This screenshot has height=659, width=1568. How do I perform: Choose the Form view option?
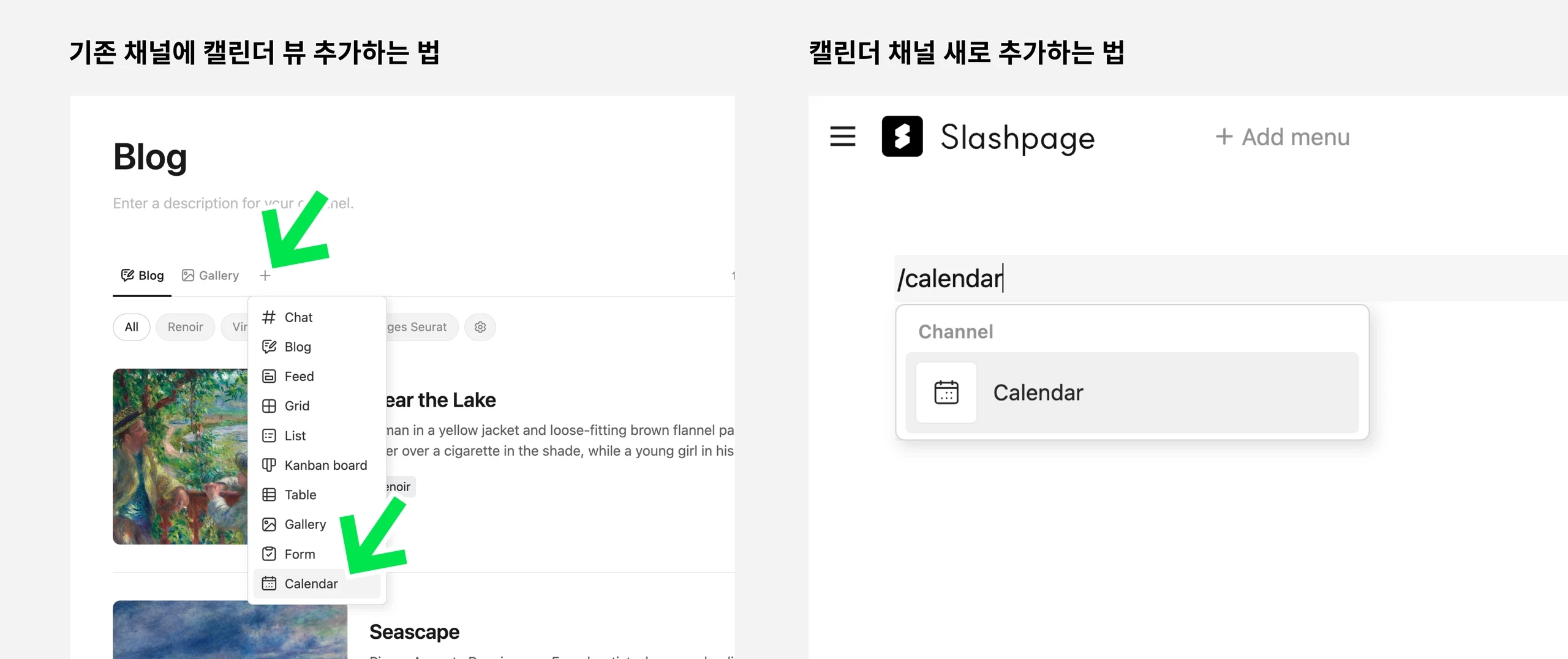tap(300, 554)
